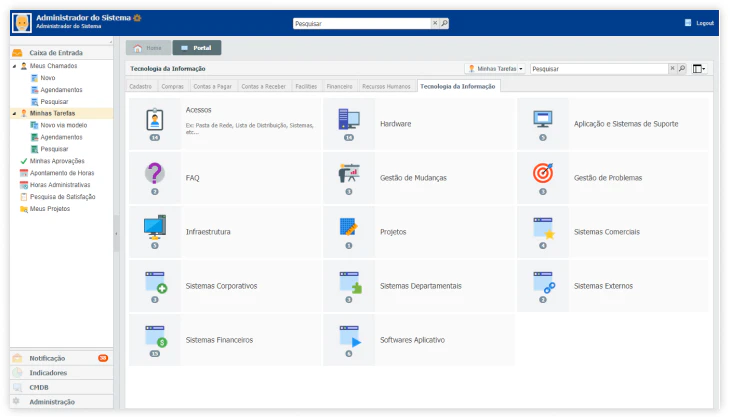Image resolution: width=730 pixels, height=419 pixels.
Task: Open Pesquisa de Satisfação
Action: pyautogui.click(x=58, y=197)
